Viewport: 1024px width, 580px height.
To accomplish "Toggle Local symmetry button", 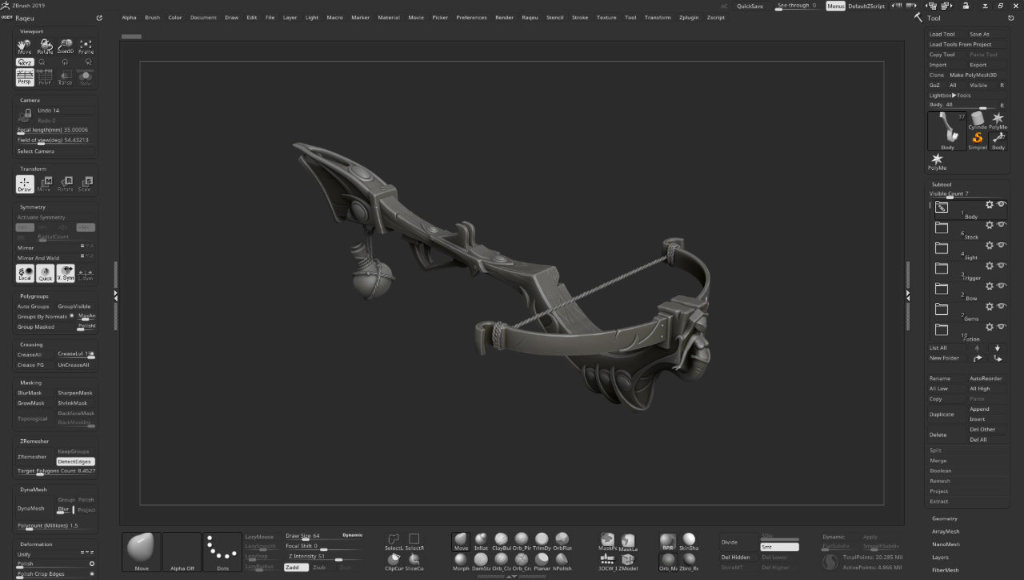I will pyautogui.click(x=25, y=273).
